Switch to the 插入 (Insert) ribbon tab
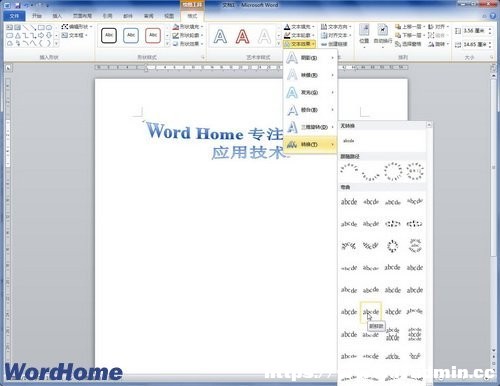 57,16
